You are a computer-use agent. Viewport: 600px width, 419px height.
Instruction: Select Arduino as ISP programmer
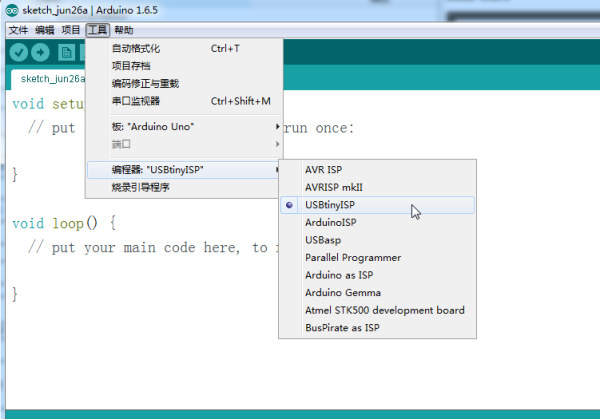click(x=377, y=275)
